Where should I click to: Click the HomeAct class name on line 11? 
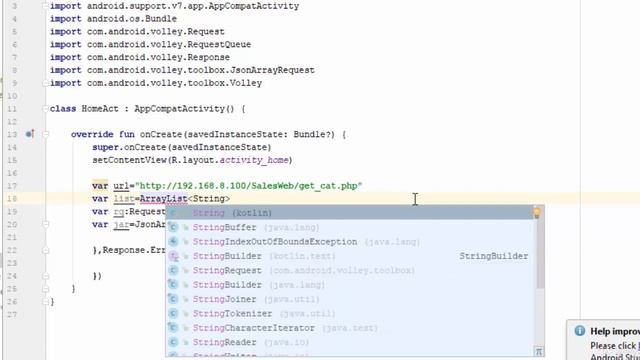pyautogui.click(x=100, y=109)
